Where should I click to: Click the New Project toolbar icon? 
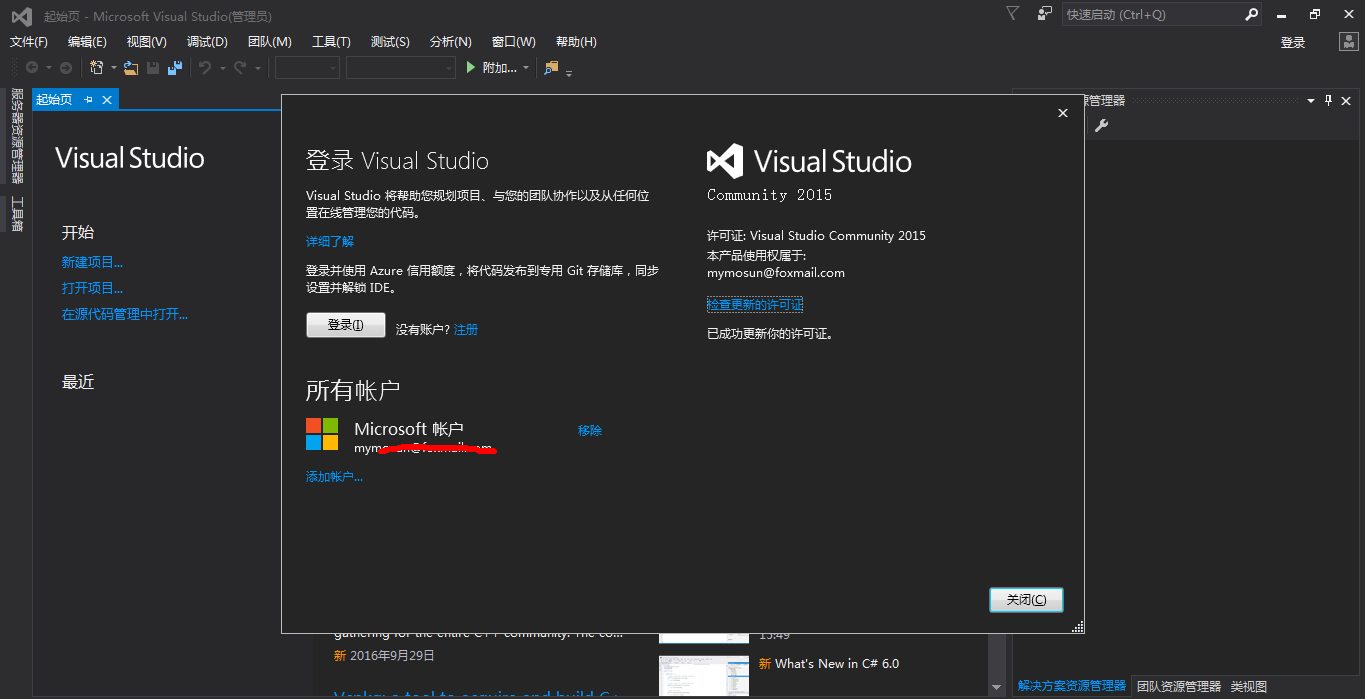coord(97,68)
